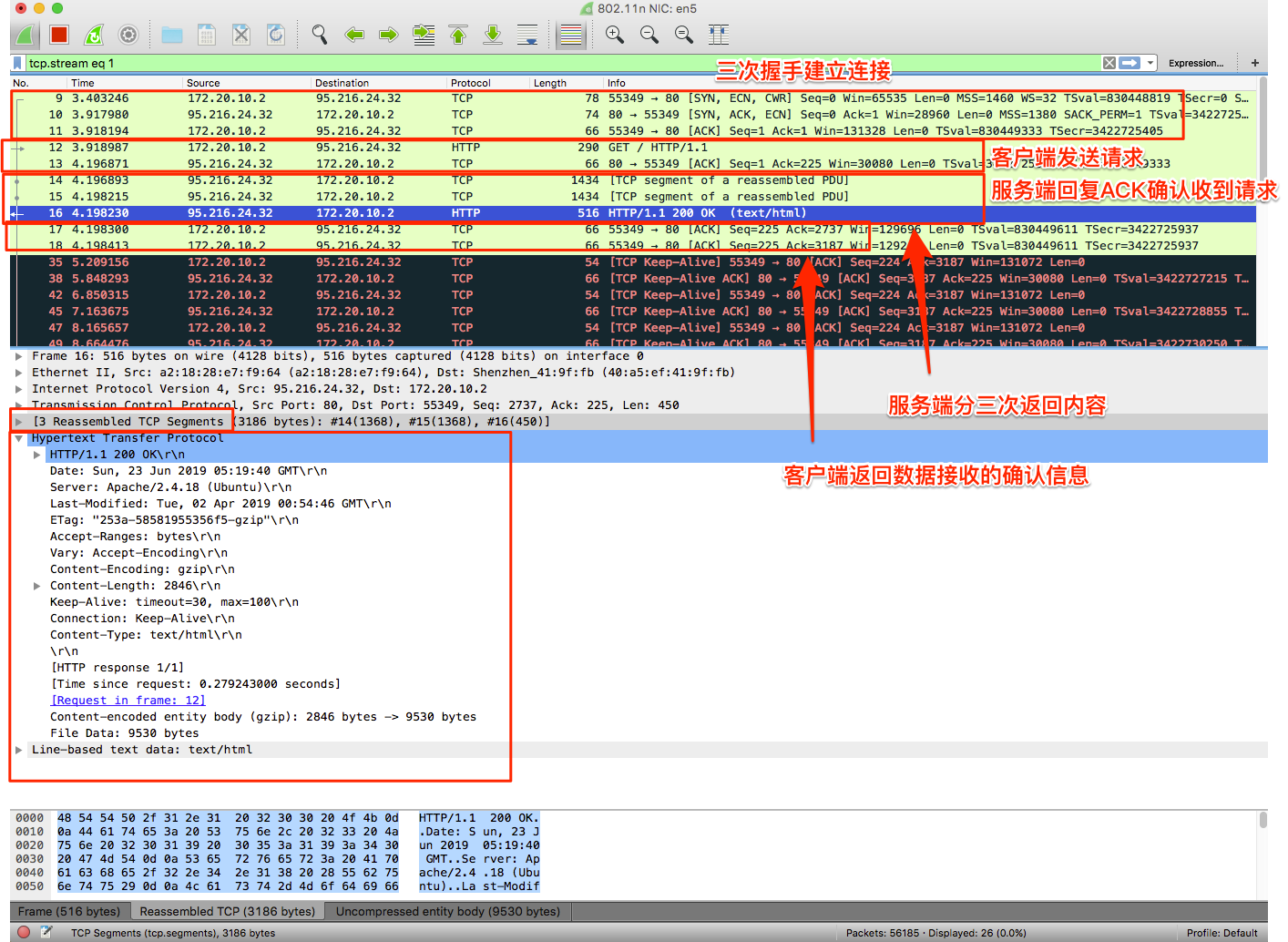Jump to the last packet
The height and width of the screenshot is (942, 1288).
click(493, 36)
